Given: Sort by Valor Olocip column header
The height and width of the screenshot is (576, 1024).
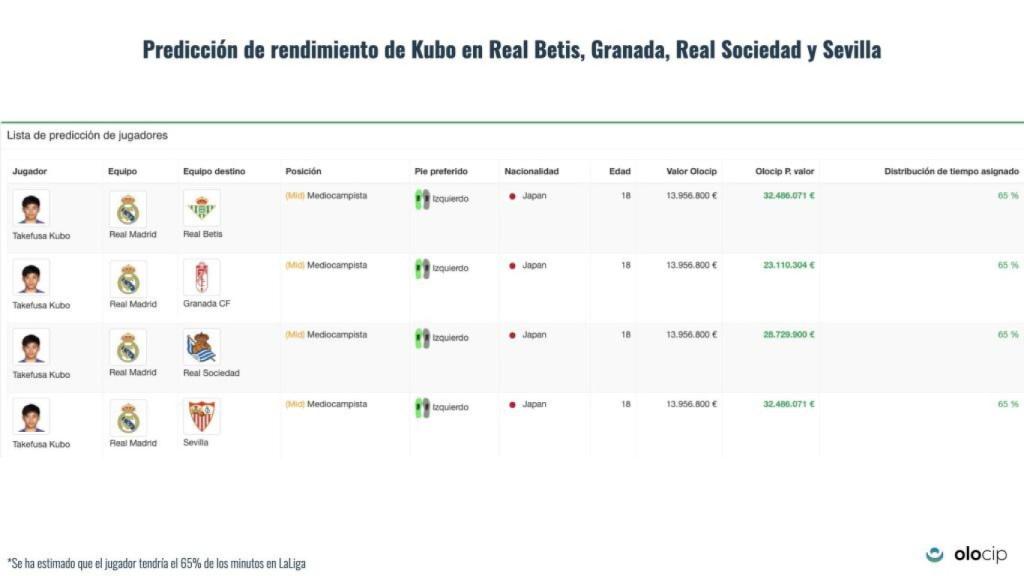Looking at the screenshot, I should (691, 171).
